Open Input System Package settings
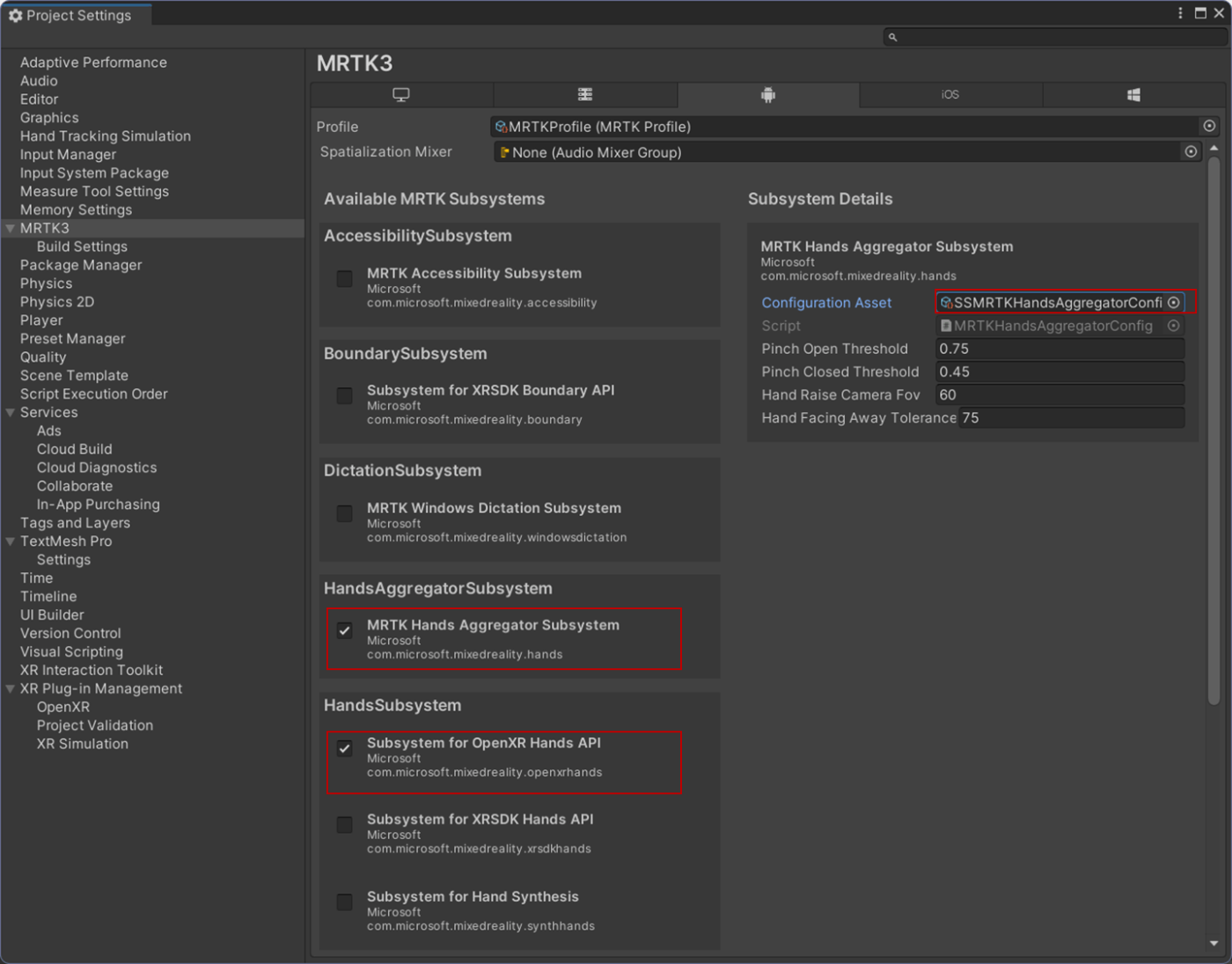Viewport: 1232px width, 964px height. tap(94, 173)
